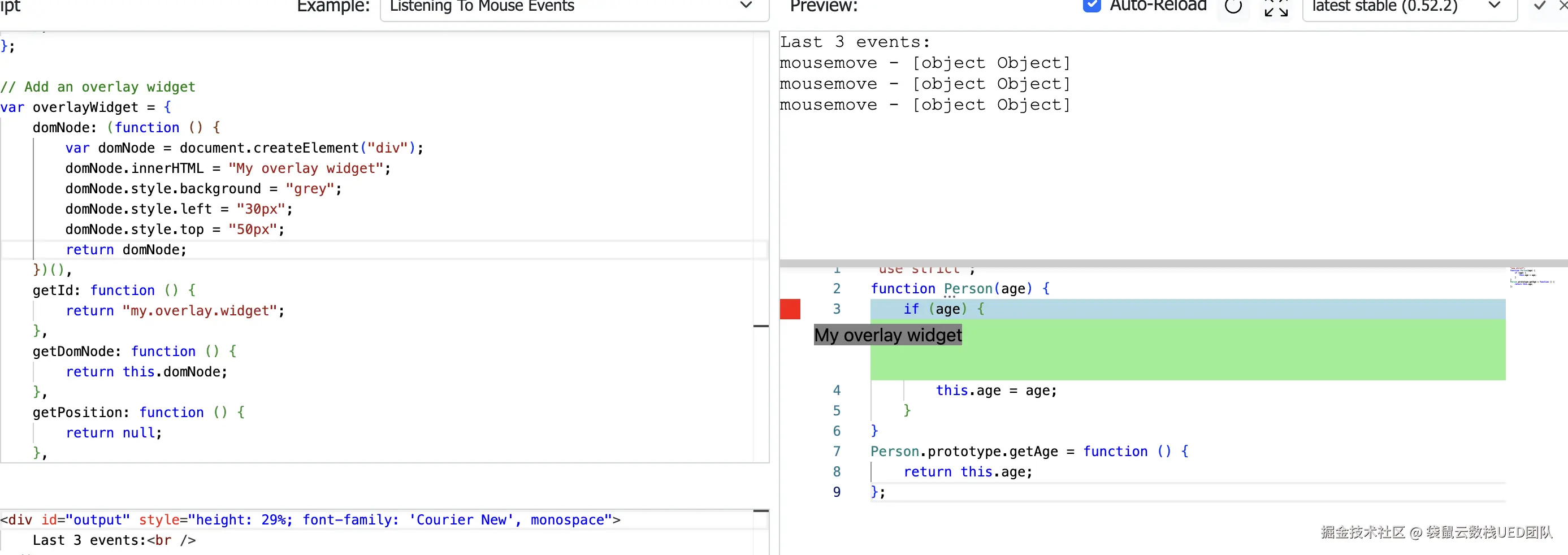Click the '<div id="output"' HTML line
The width and height of the screenshot is (1568, 555).
pos(310,520)
